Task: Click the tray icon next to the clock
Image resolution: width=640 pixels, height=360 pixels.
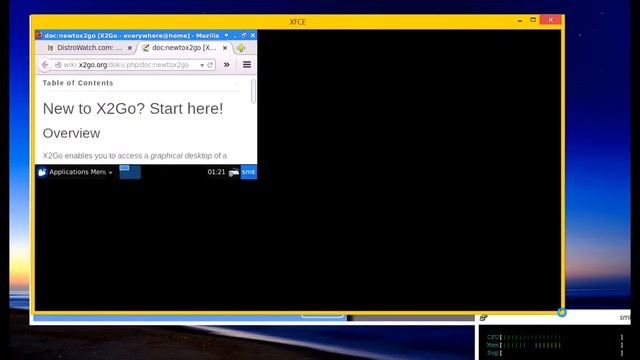Action: click(234, 172)
